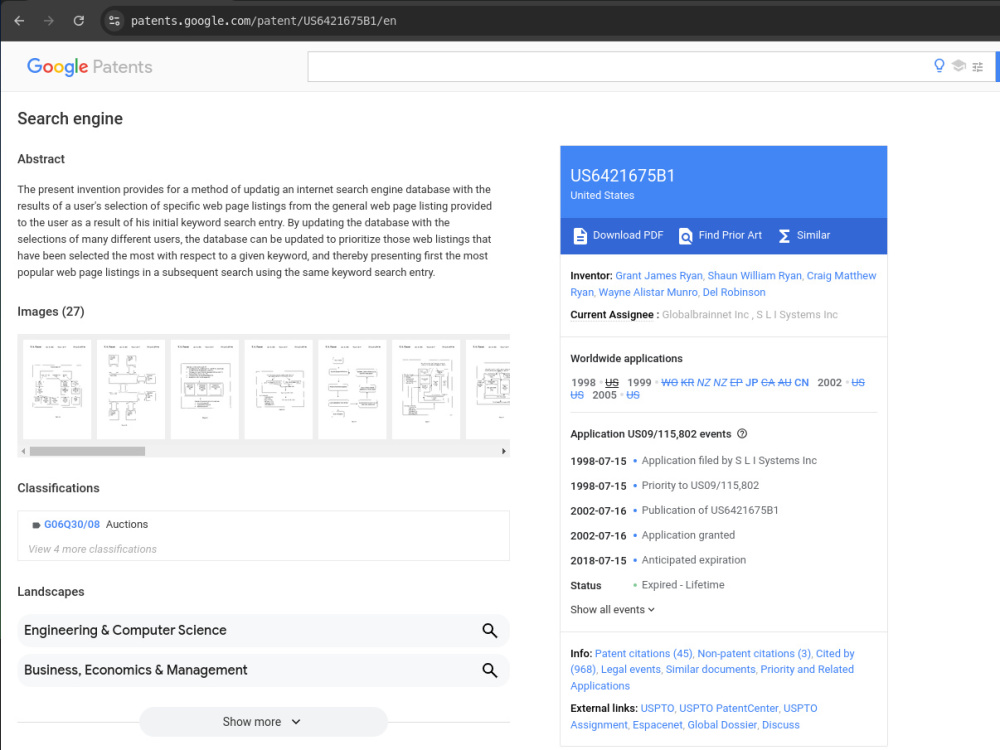Search Engineering & Computer Science landscape icon

point(489,631)
